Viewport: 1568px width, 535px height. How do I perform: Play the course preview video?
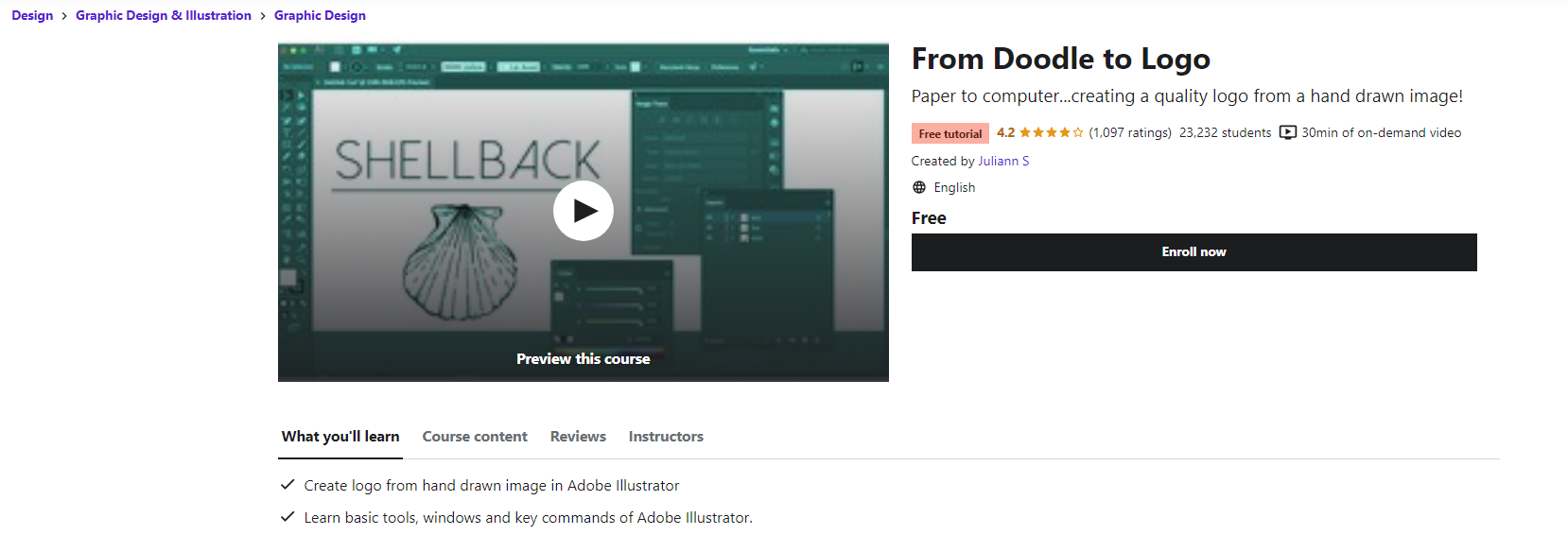click(584, 211)
